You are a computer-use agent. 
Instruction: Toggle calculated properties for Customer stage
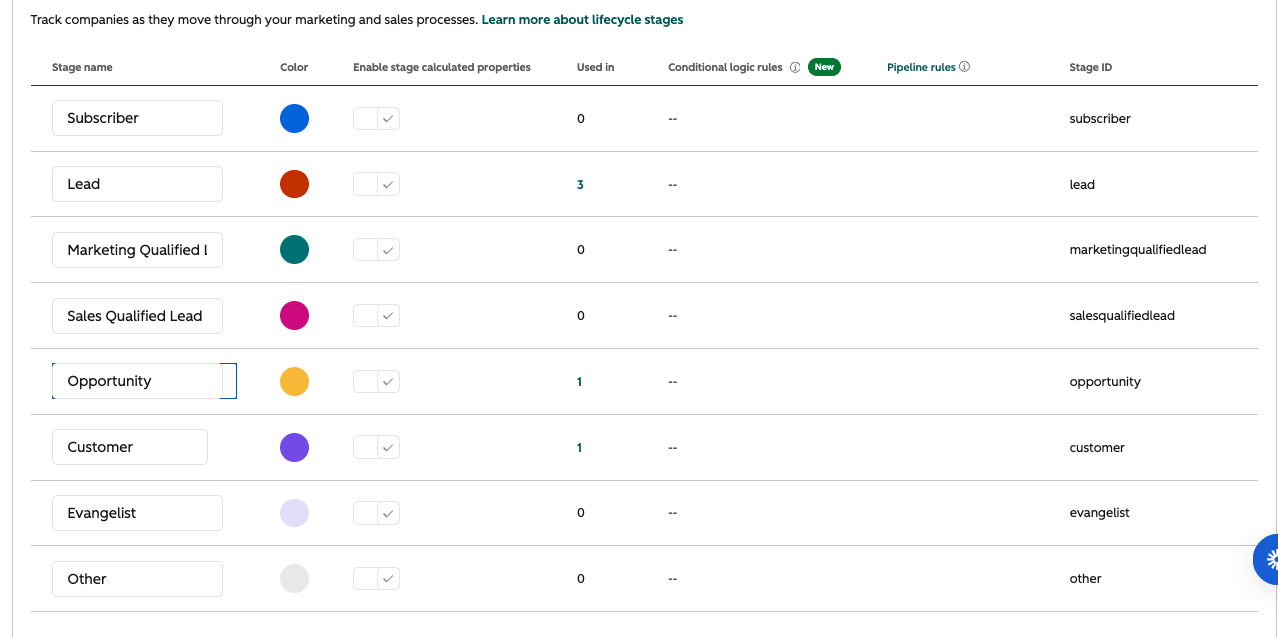coord(376,447)
